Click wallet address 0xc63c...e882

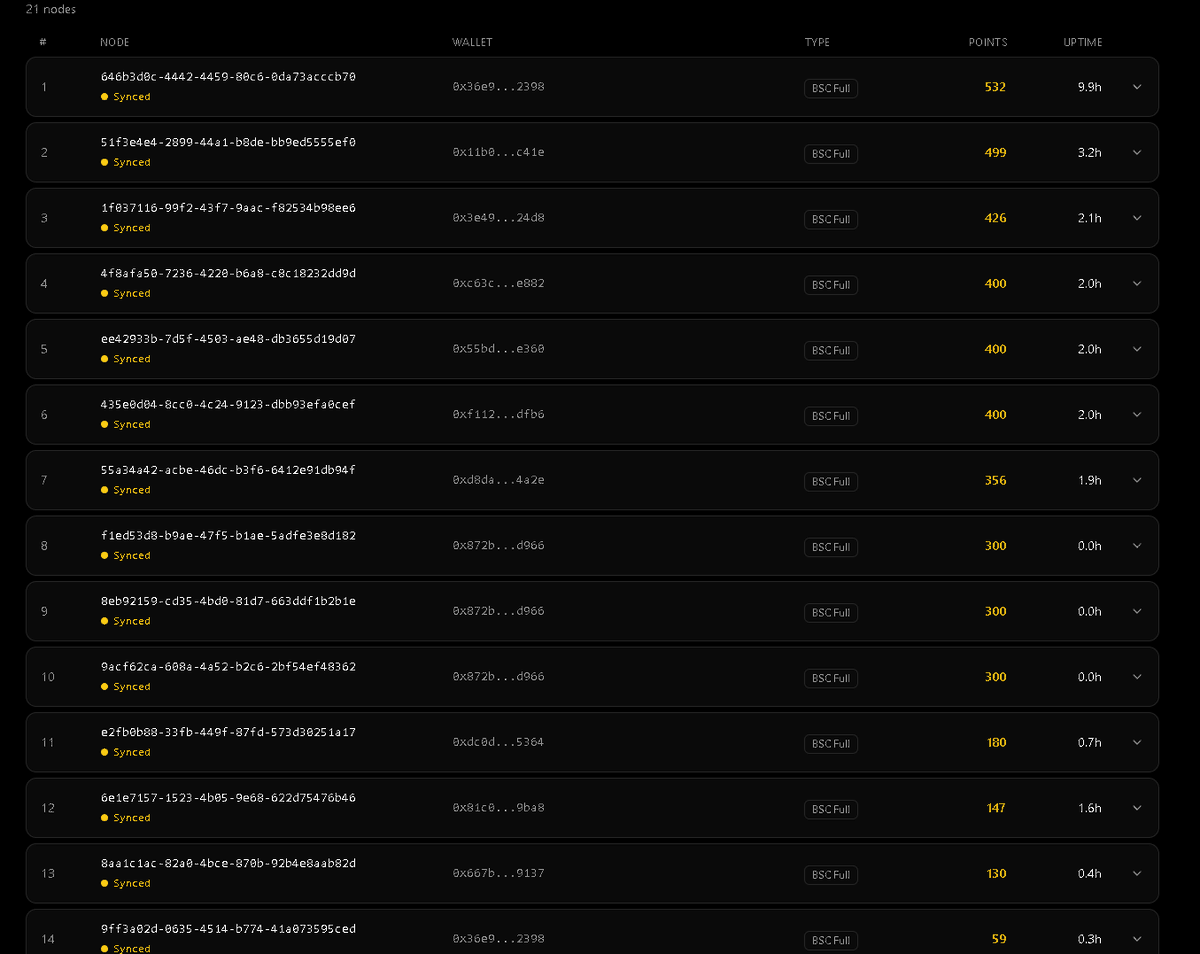click(498, 283)
